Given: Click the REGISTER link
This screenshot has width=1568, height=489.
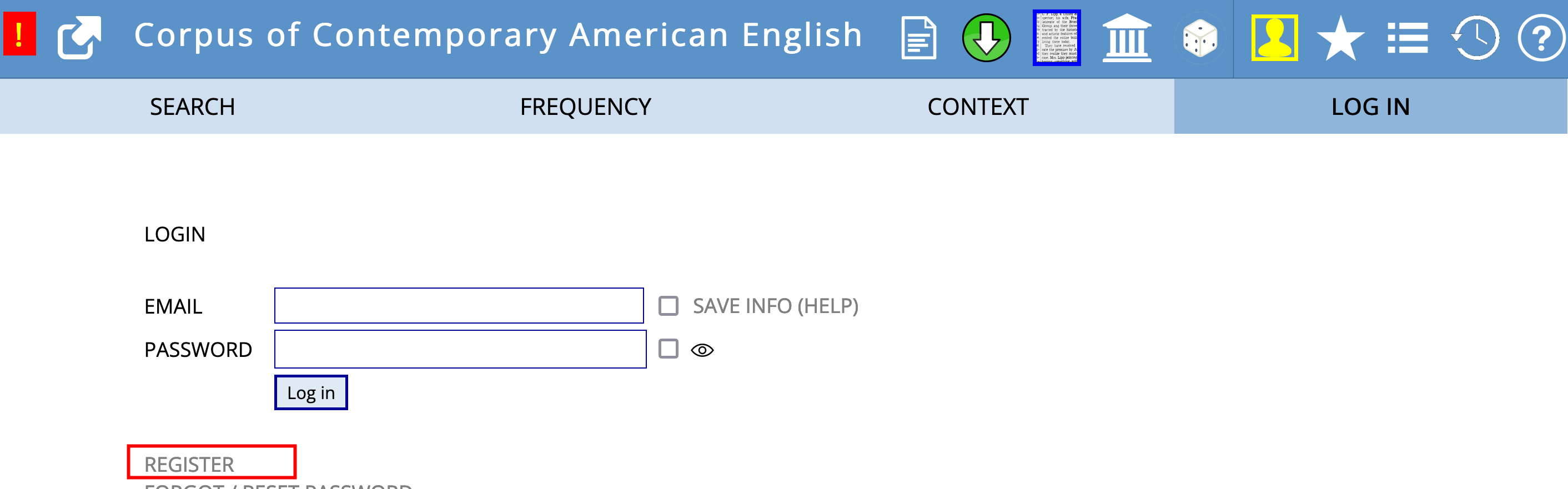Looking at the screenshot, I should [x=189, y=464].
